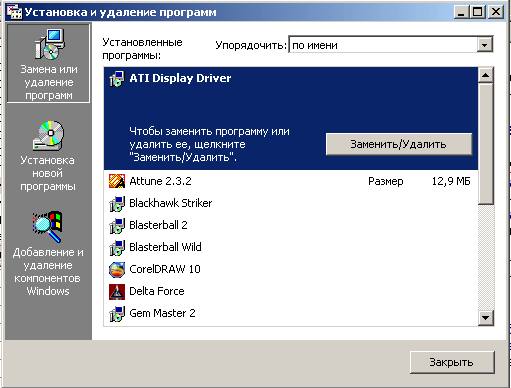The image size is (511, 388).
Task: Click the window title bar system icon
Action: click(x=14, y=12)
